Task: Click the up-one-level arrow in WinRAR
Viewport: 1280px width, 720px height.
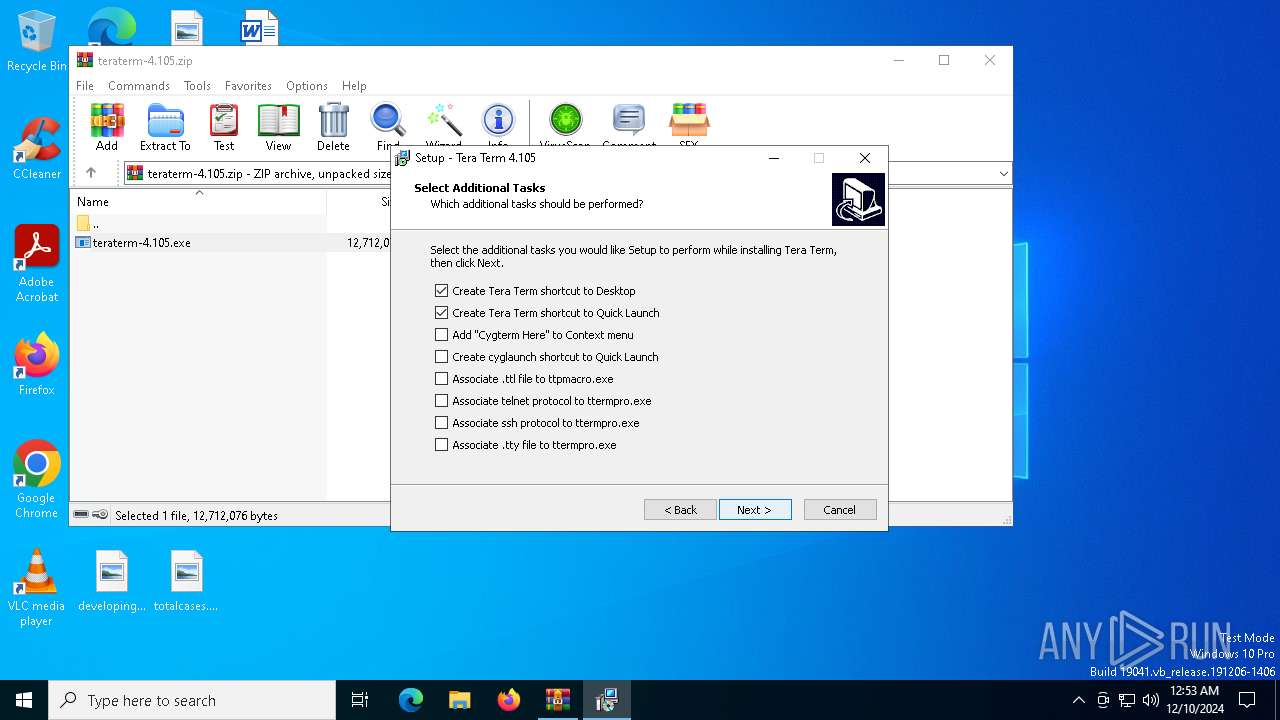Action: 91,173
